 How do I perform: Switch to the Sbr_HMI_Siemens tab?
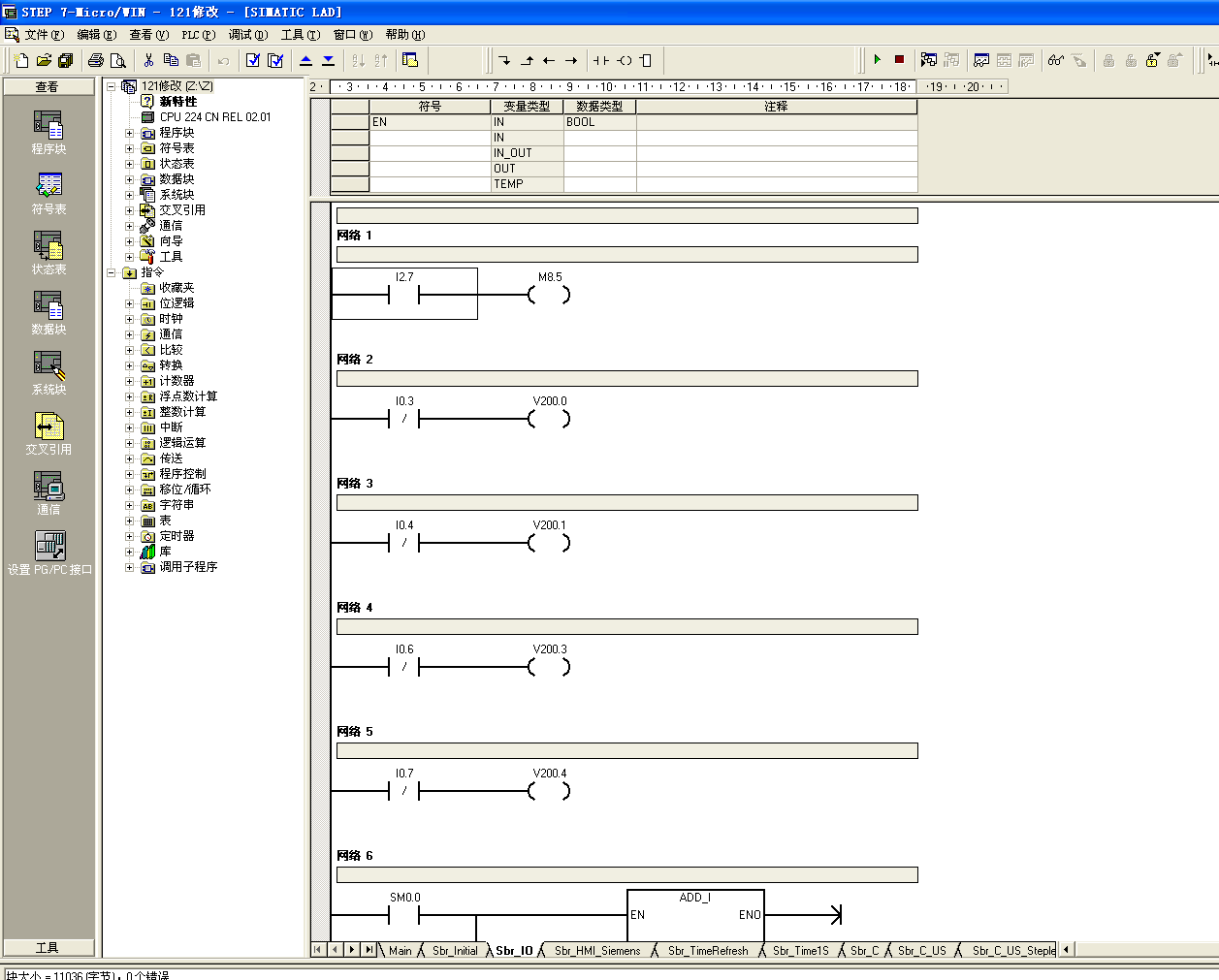[x=596, y=951]
